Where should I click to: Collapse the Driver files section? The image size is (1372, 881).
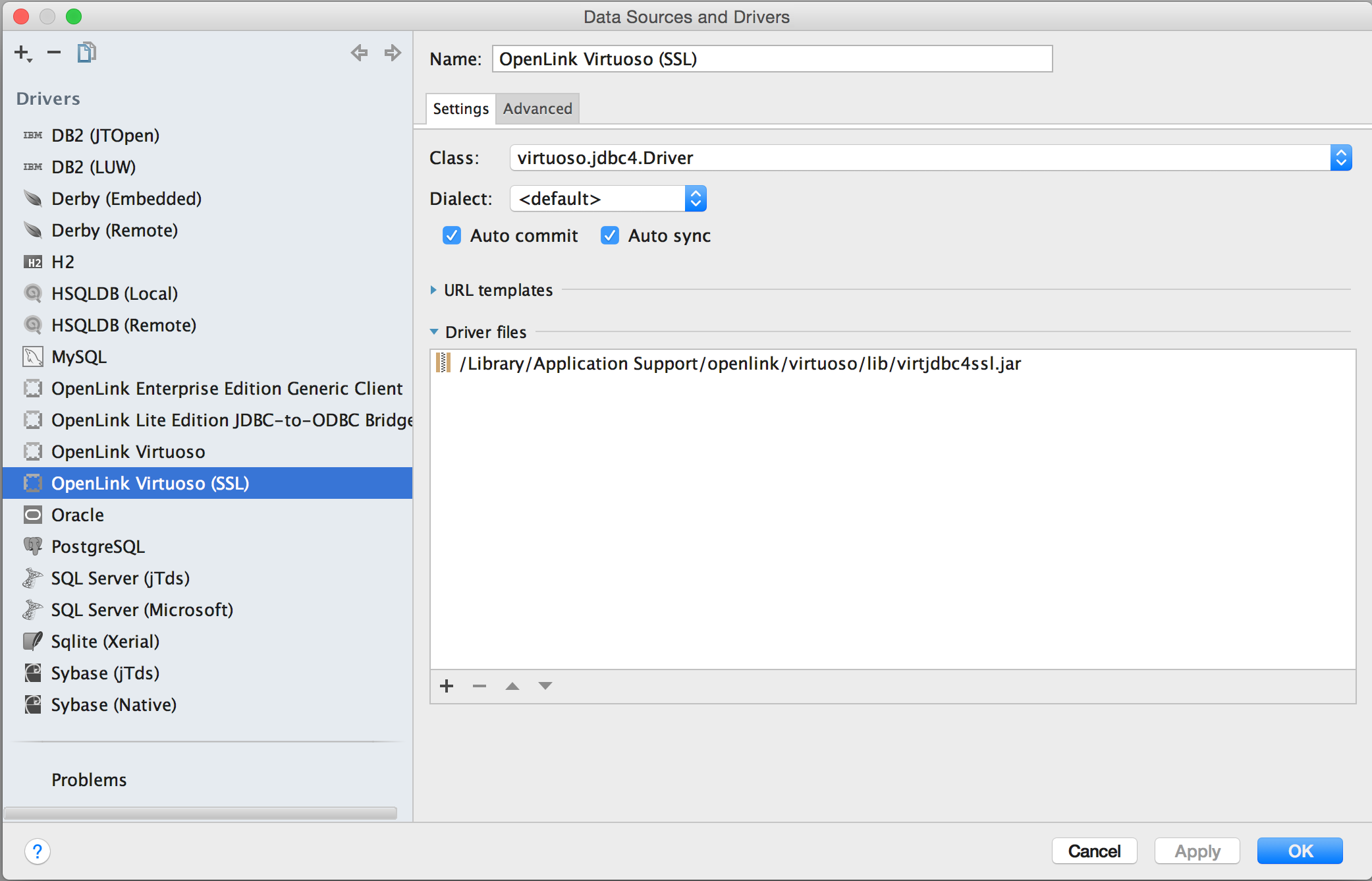434,332
